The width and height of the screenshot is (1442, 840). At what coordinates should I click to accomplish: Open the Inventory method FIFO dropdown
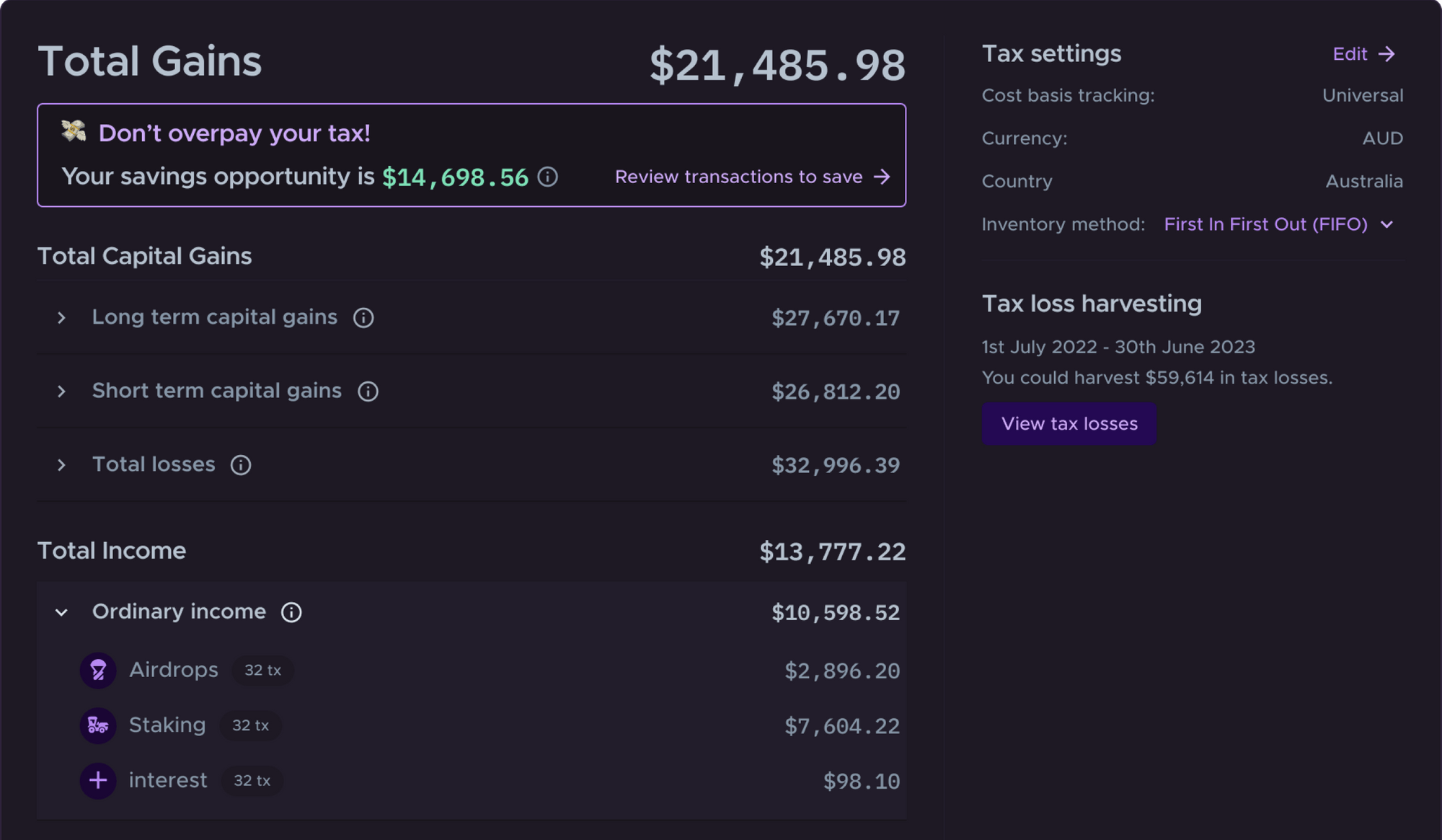pos(1278,224)
